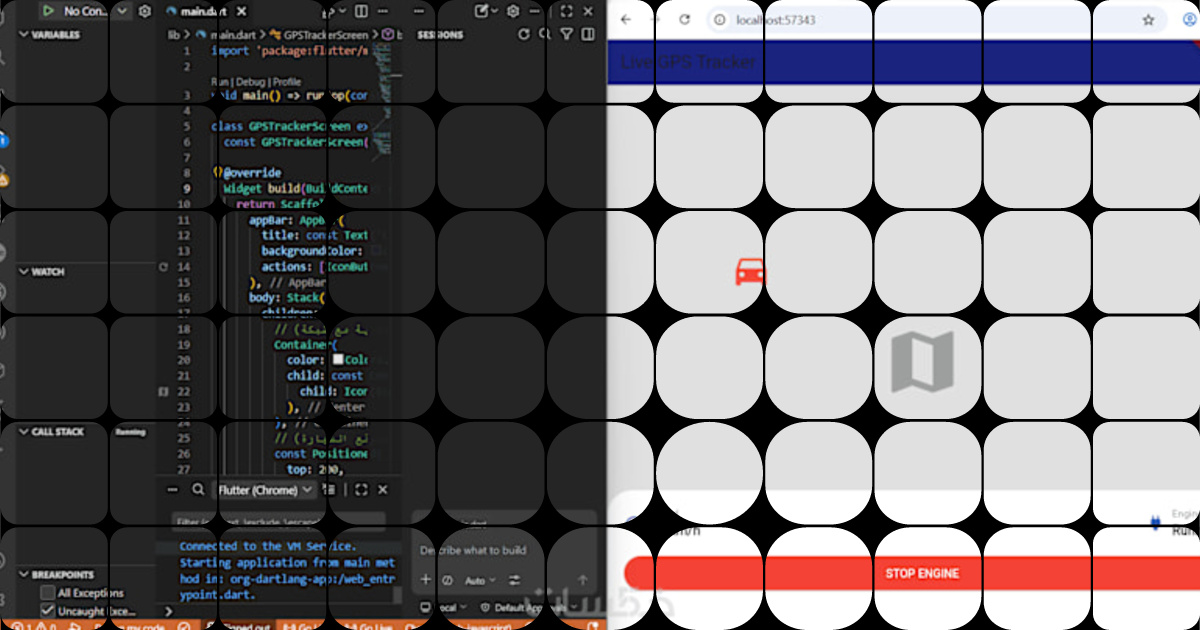Click the grey map placeholder icon
1200x630 pixels.
pyautogui.click(x=922, y=362)
